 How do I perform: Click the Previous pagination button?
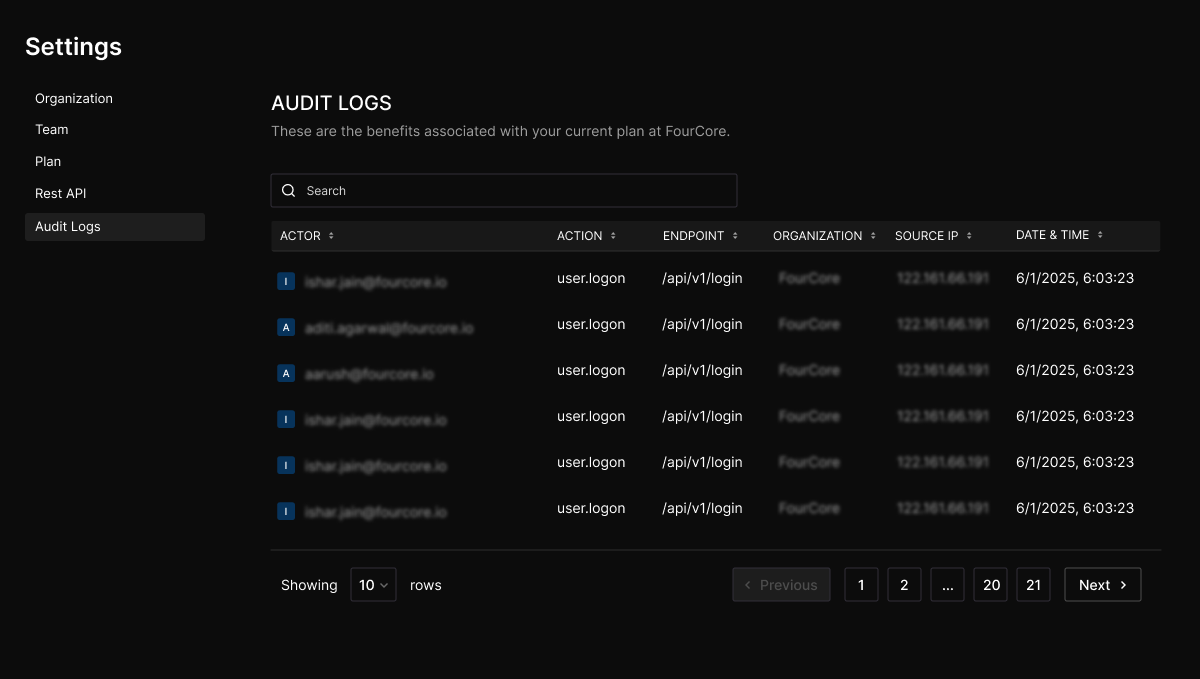(x=781, y=585)
